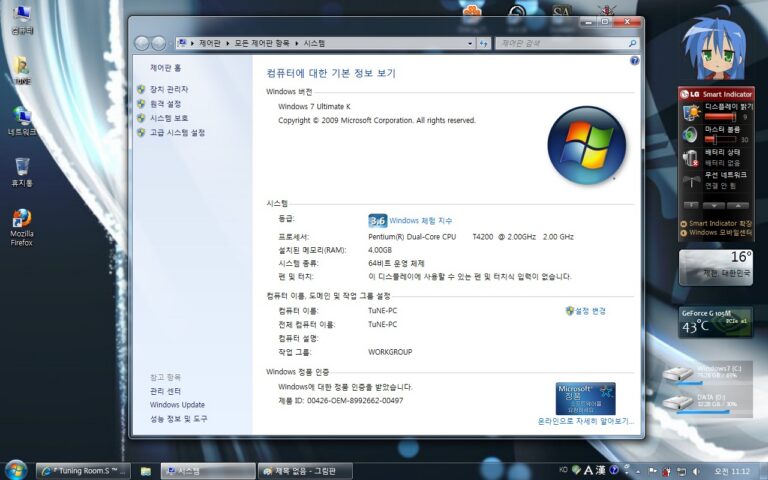768x480 pixels.
Task: Toggle the IME A input mode
Action: click(588, 470)
